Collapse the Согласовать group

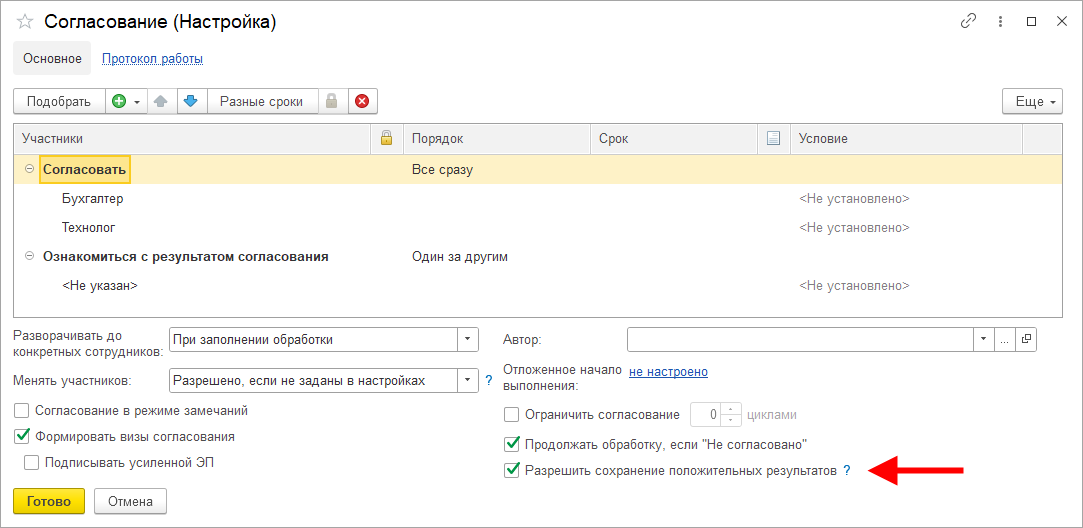(28, 170)
